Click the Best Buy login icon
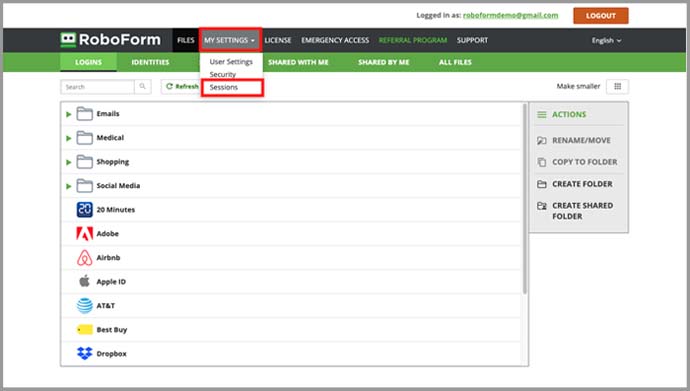Image resolution: width=690 pixels, height=391 pixels. point(84,329)
